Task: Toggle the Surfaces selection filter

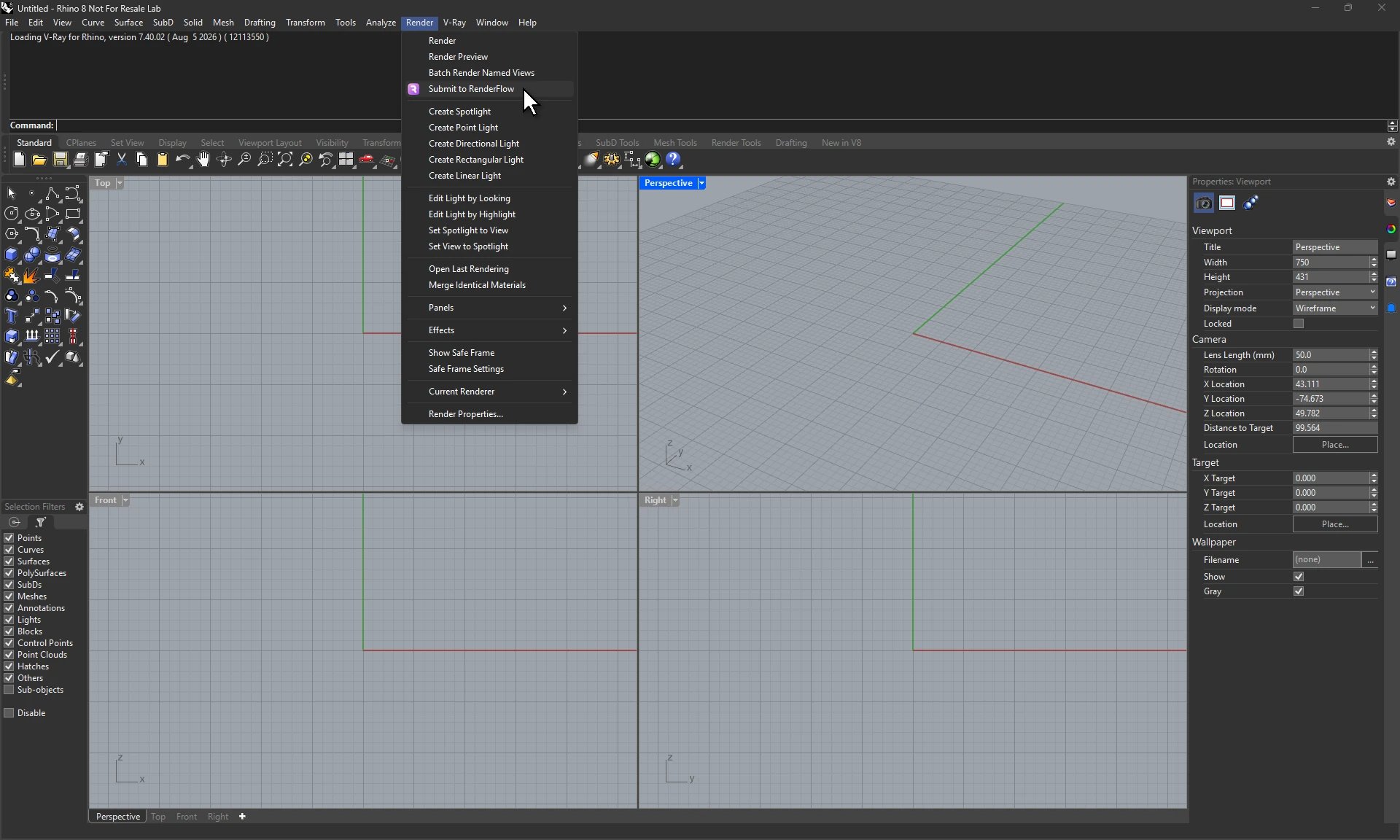Action: (x=9, y=561)
